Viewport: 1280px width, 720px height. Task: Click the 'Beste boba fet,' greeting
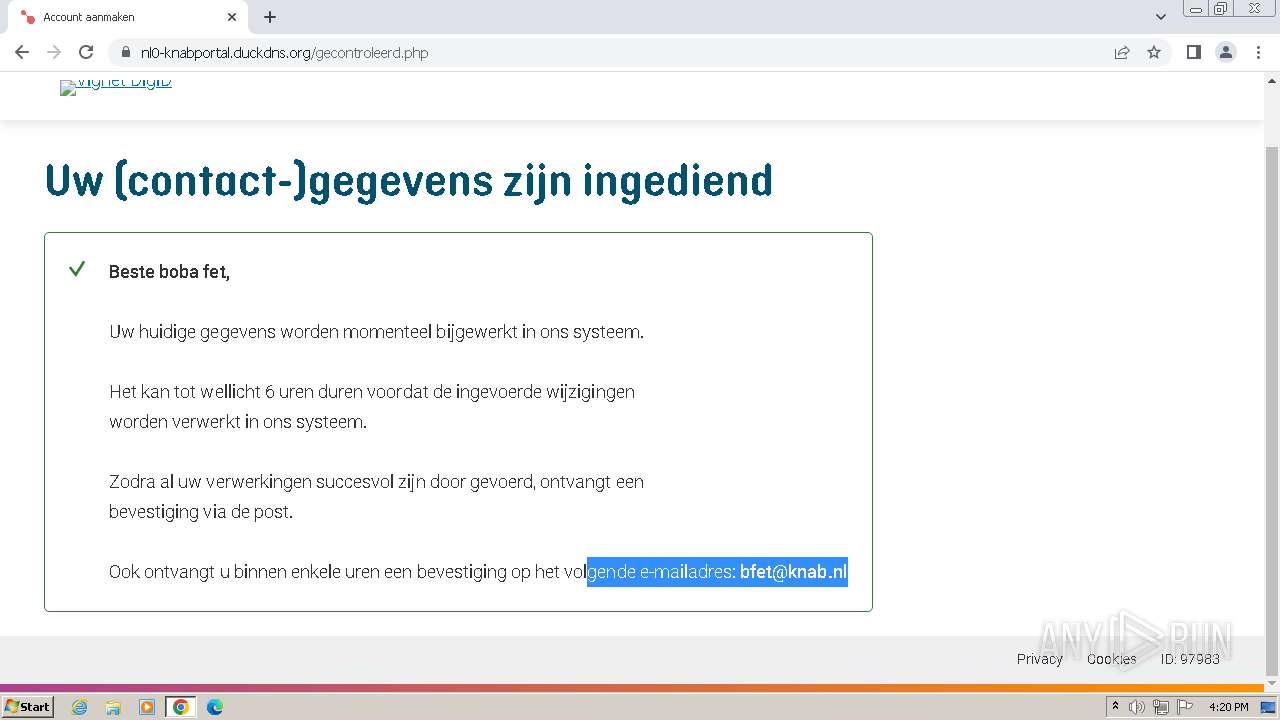click(169, 272)
